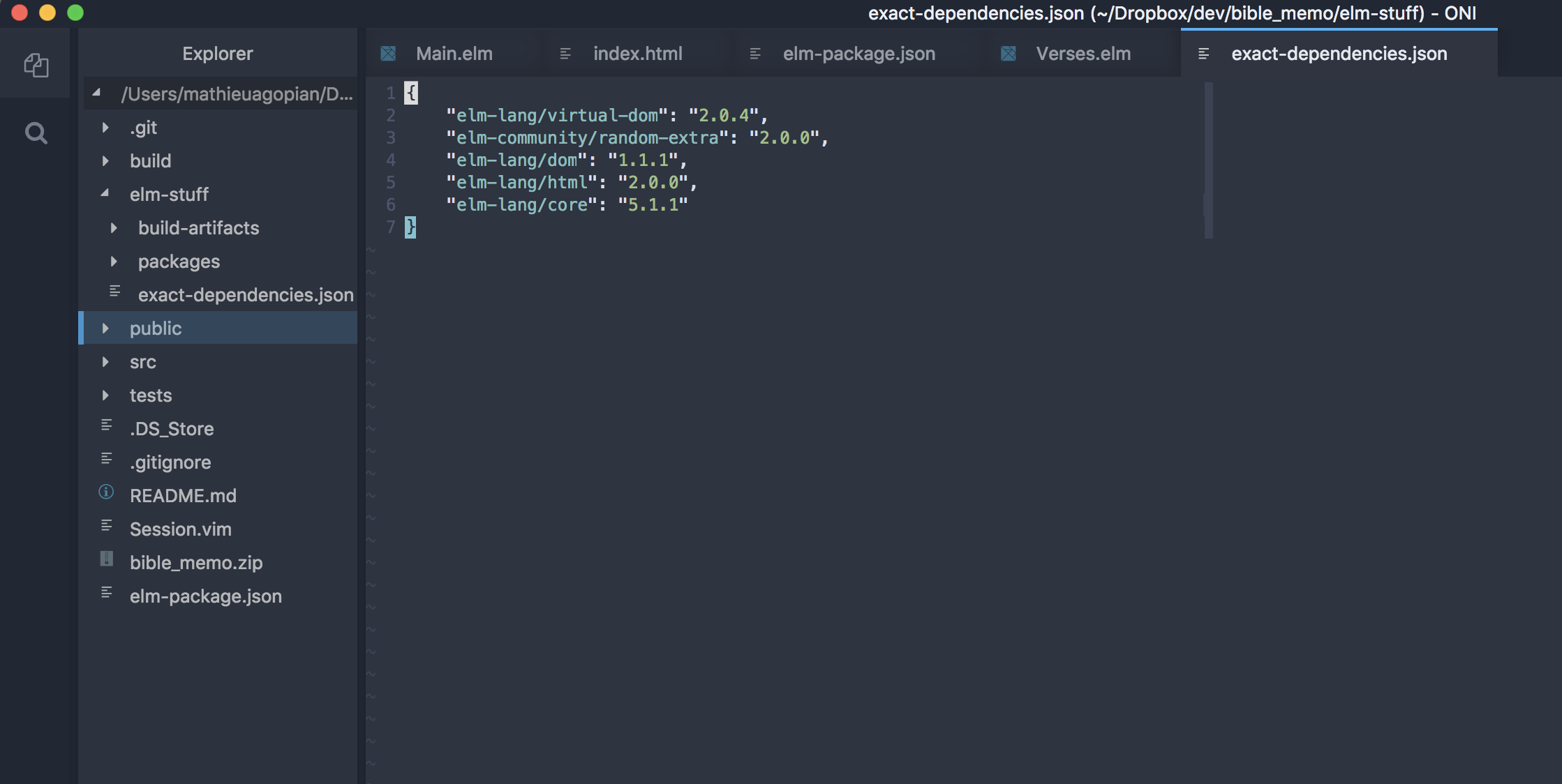The width and height of the screenshot is (1562, 784).
Task: Collapse the elm-stuff folder
Action: point(105,194)
